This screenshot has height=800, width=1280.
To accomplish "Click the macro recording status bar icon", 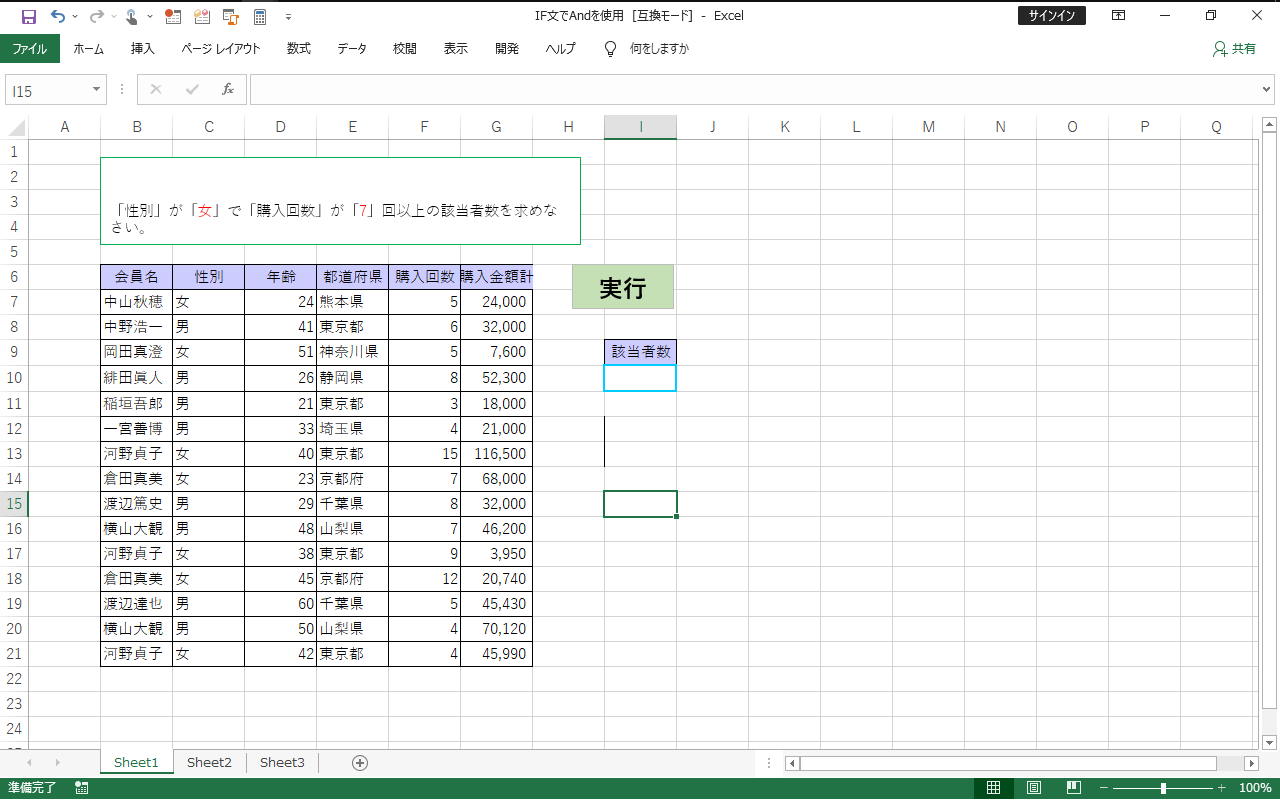I will pos(81,788).
